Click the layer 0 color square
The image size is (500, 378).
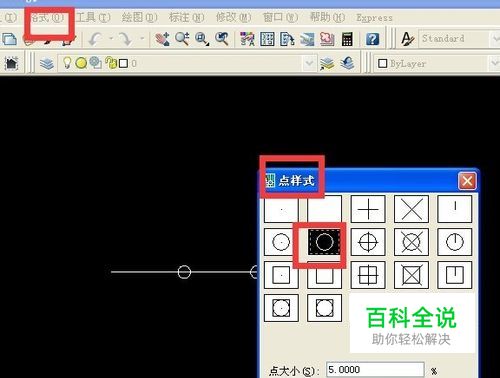(123, 63)
